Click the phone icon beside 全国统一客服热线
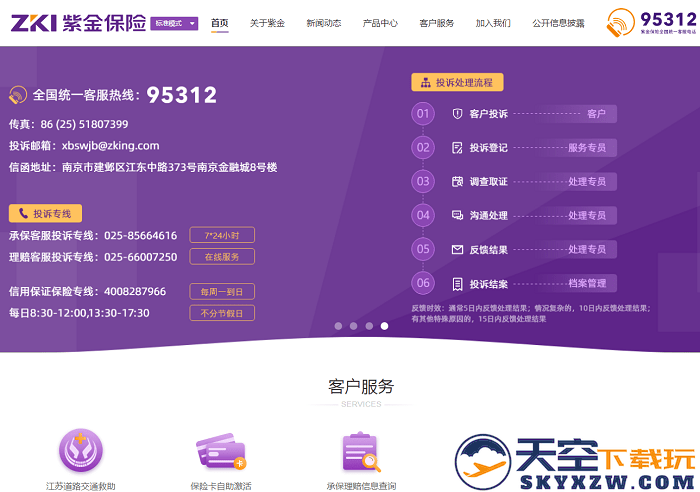Screen dimensions: 700x492 tap(18, 95)
